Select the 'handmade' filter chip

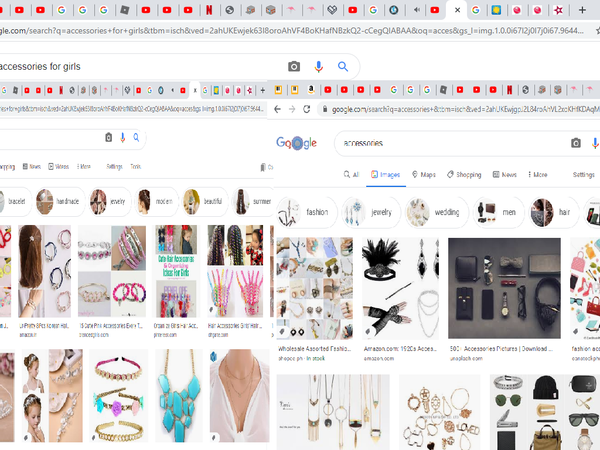click(59, 201)
